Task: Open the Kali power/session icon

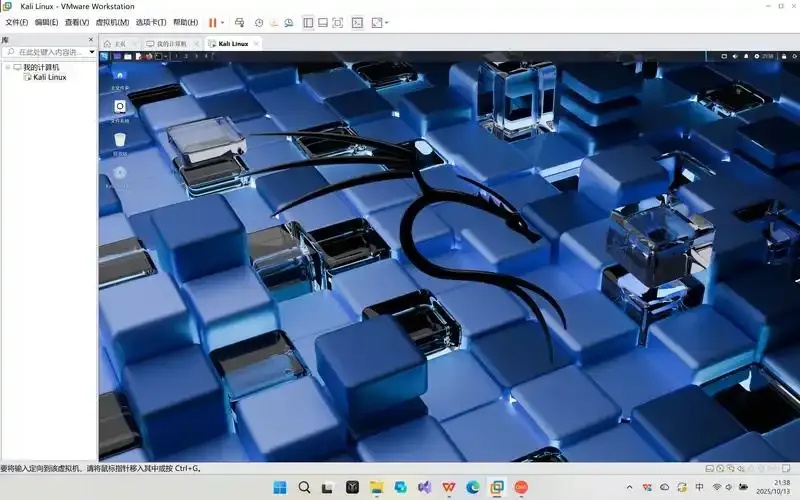Action: point(795,56)
